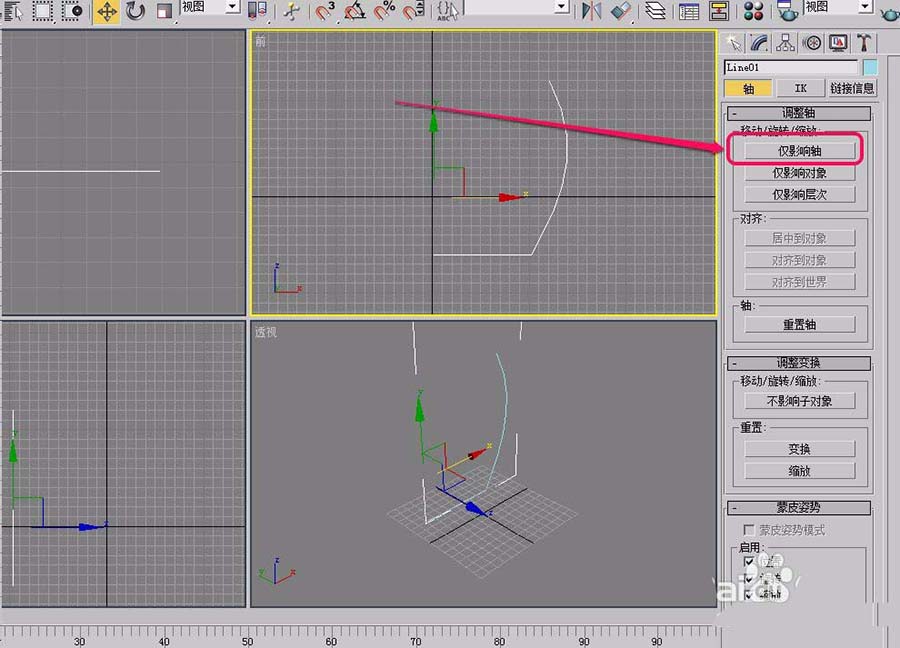Enable the 蒙皮姿势模式 checkbox
This screenshot has height=648, width=900.
pyautogui.click(x=748, y=529)
